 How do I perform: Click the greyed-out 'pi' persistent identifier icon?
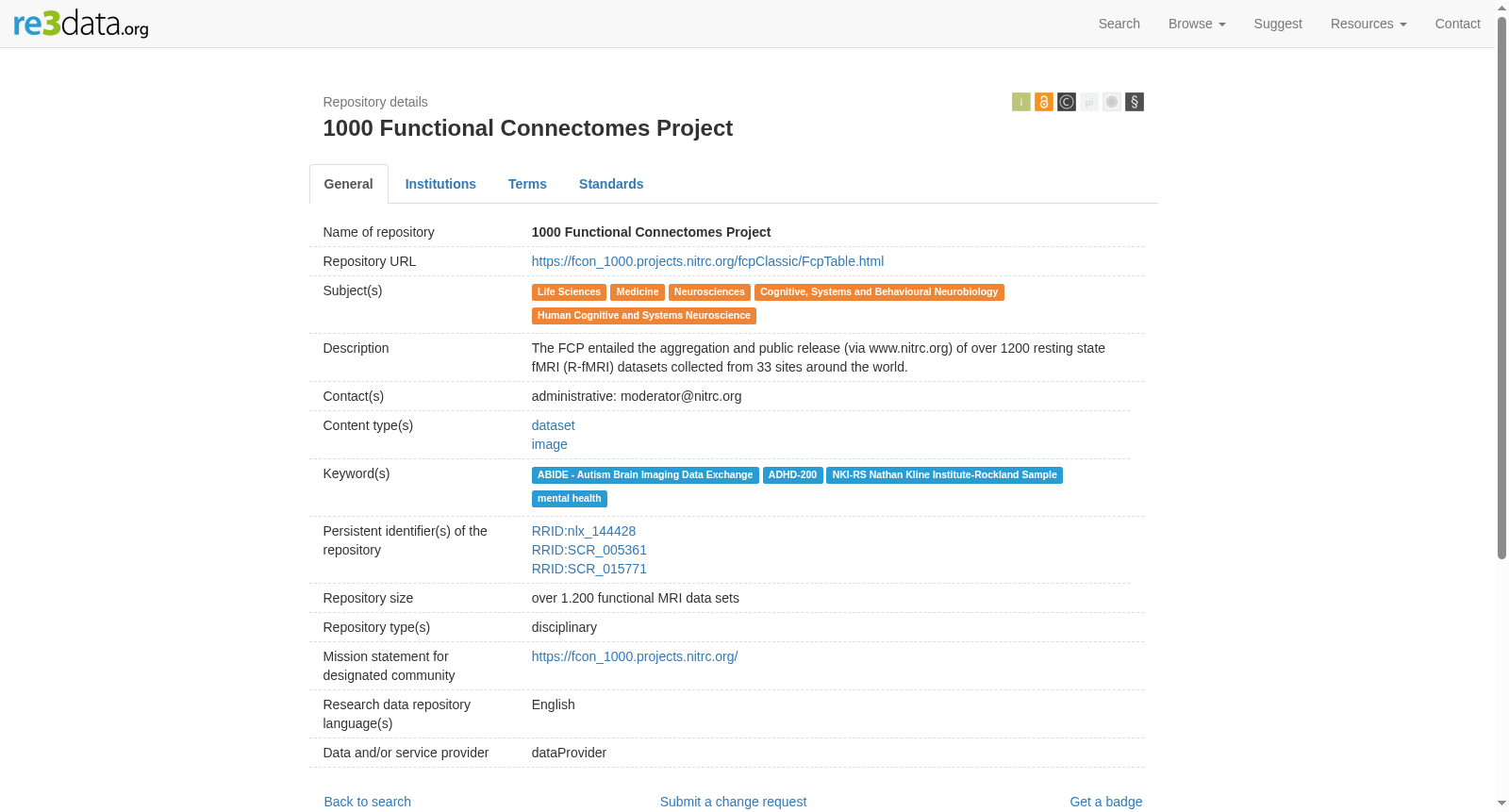coord(1089,102)
